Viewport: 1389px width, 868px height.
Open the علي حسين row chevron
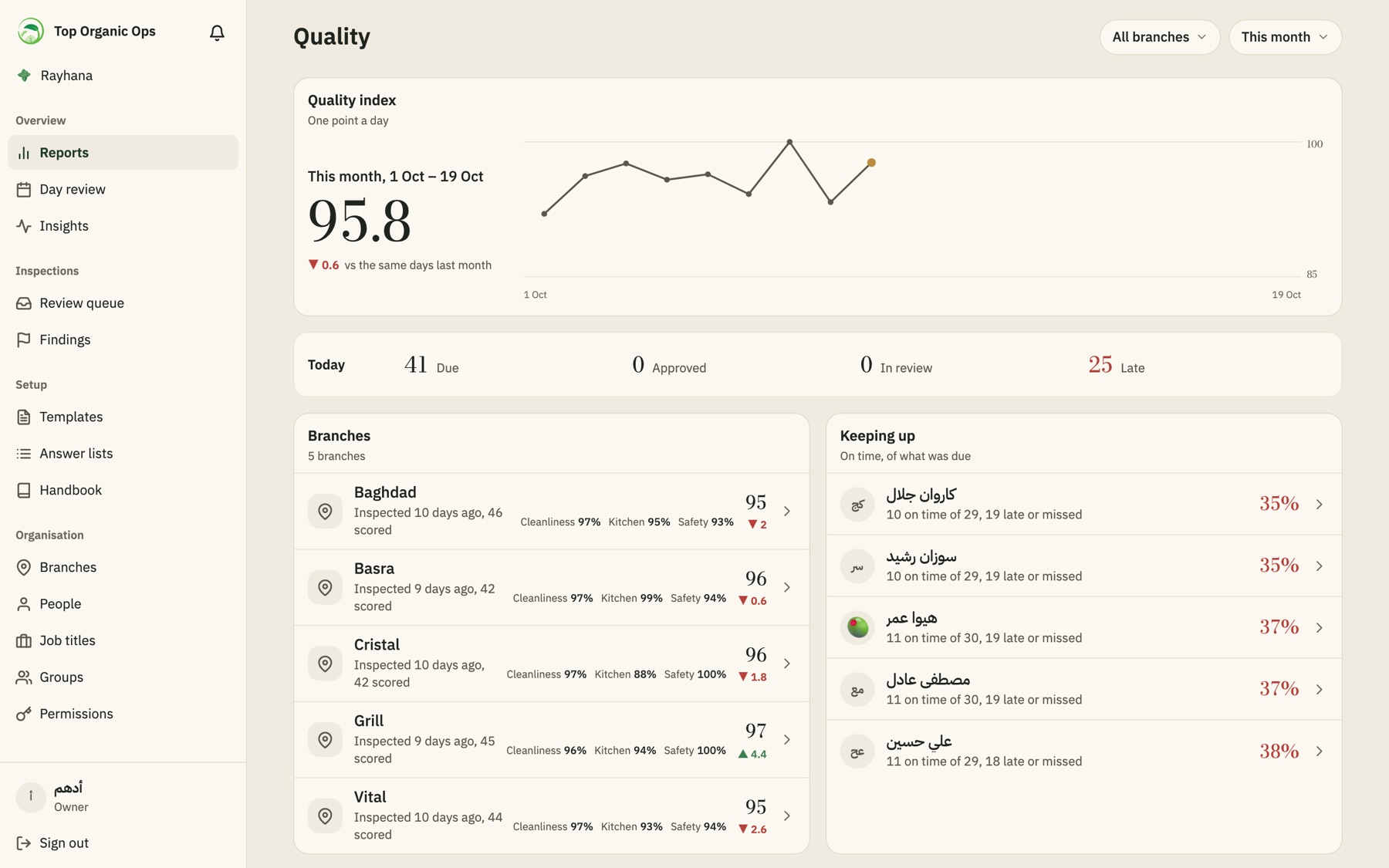coord(1320,751)
